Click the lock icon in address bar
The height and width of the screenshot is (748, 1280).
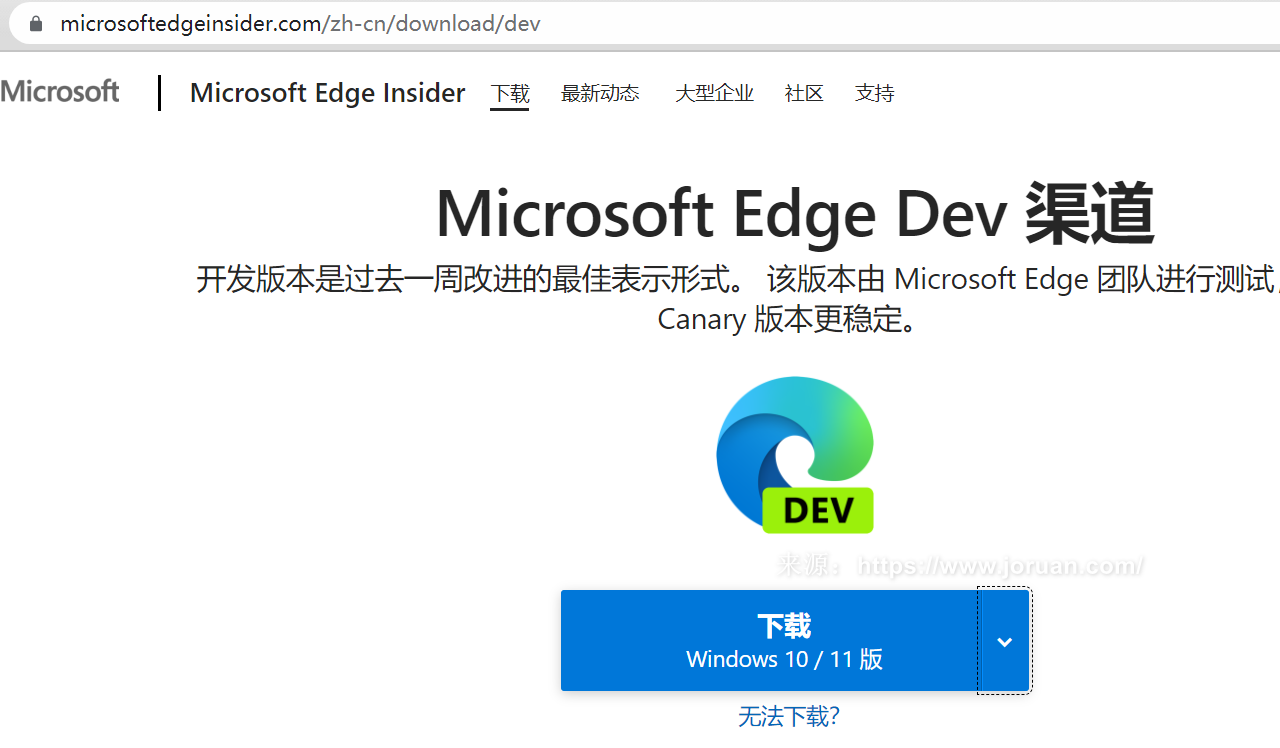pyautogui.click(x=36, y=23)
